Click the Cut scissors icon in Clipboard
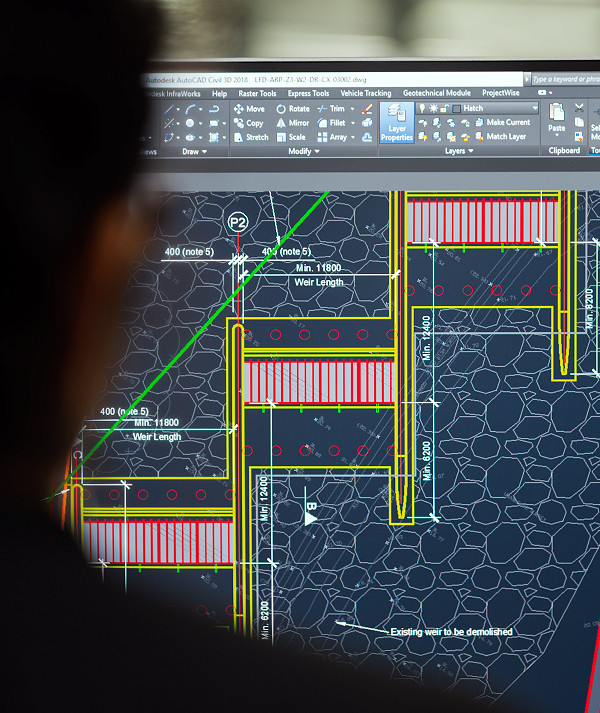600x713 pixels. (579, 108)
